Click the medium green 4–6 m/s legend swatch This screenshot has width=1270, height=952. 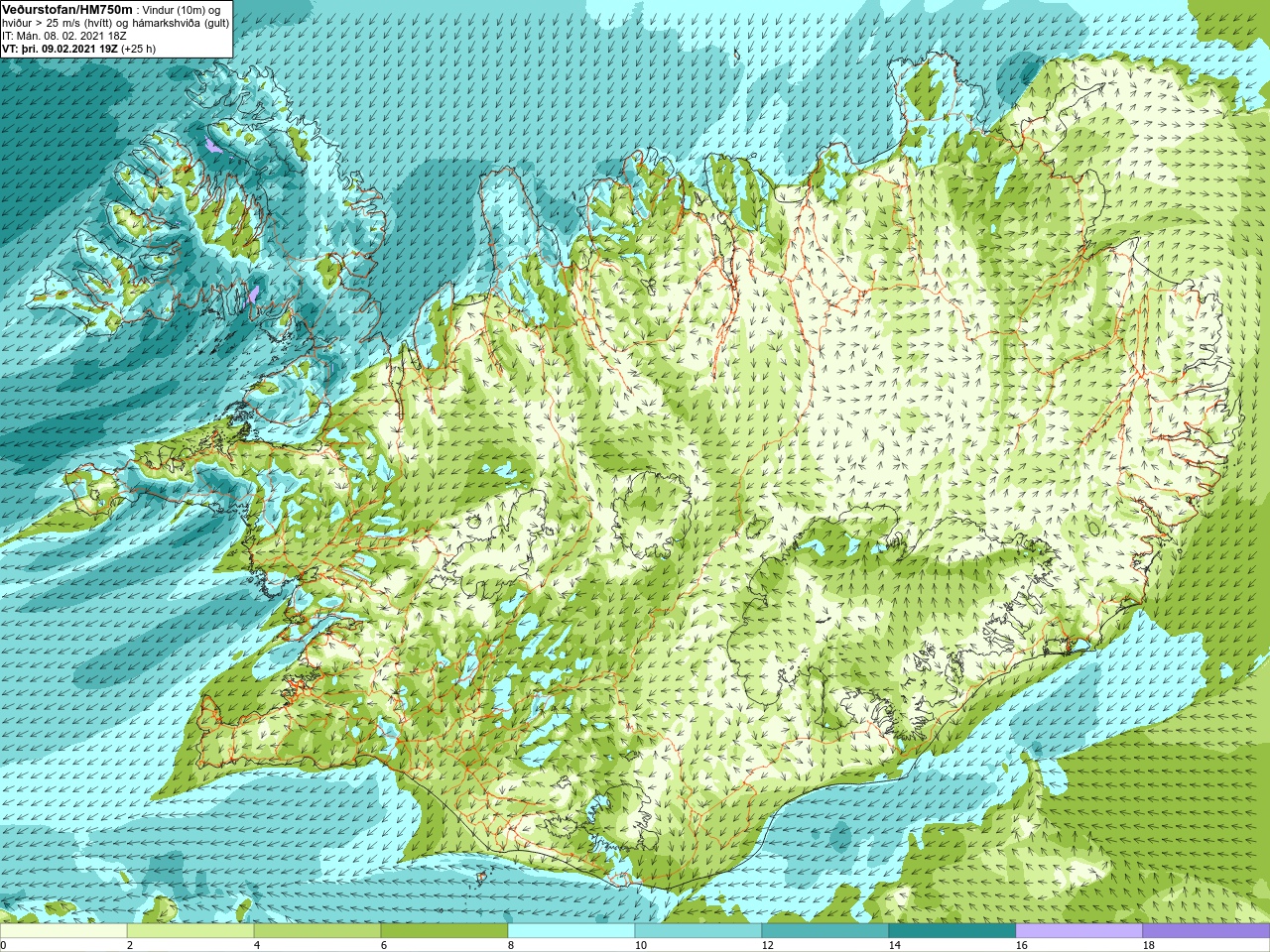tap(317, 931)
